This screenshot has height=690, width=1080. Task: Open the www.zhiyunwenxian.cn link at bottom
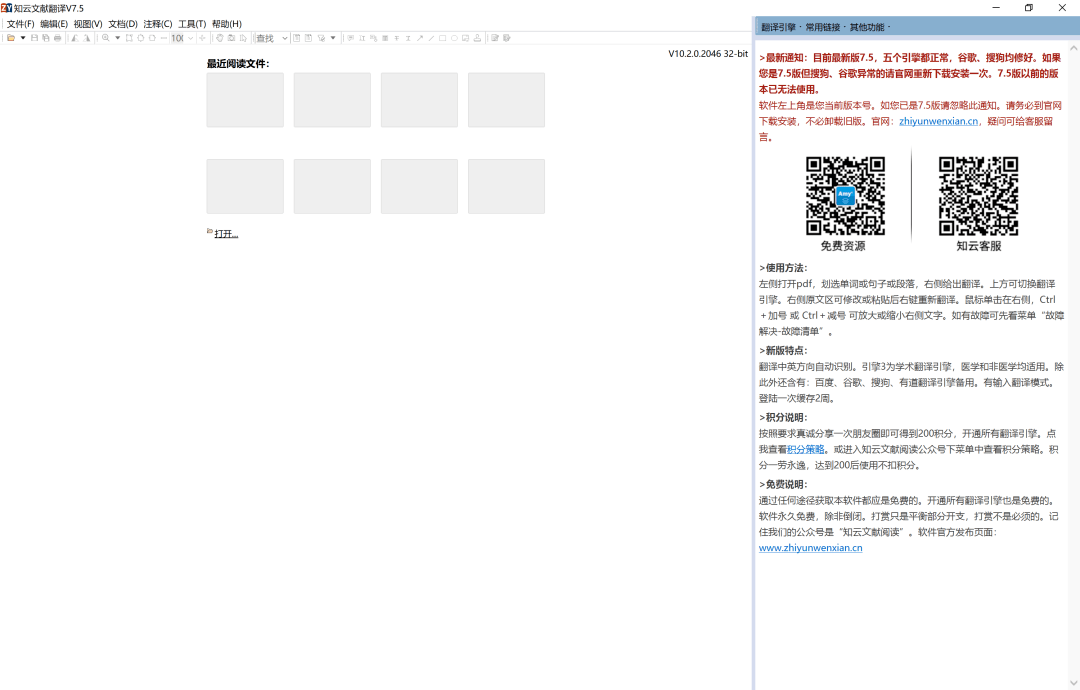pos(810,547)
